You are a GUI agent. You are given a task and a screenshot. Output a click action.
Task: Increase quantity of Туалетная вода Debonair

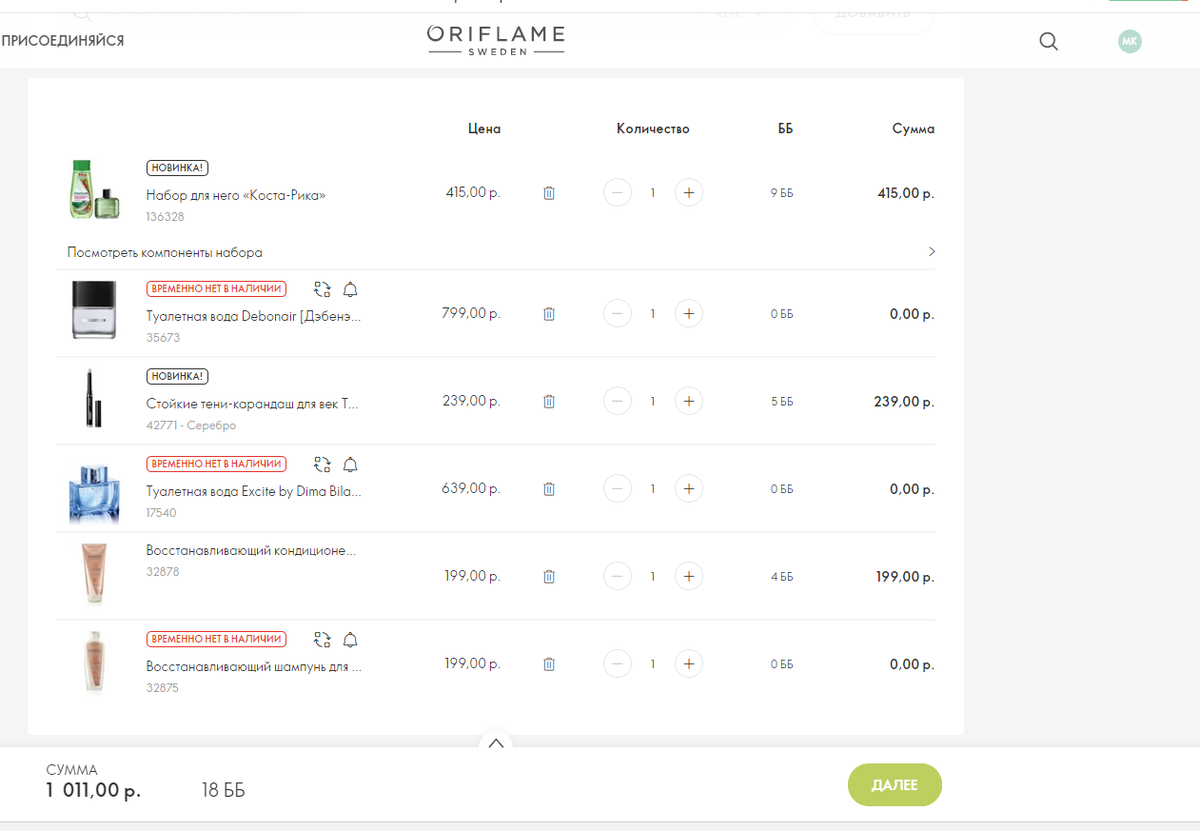[x=688, y=314]
